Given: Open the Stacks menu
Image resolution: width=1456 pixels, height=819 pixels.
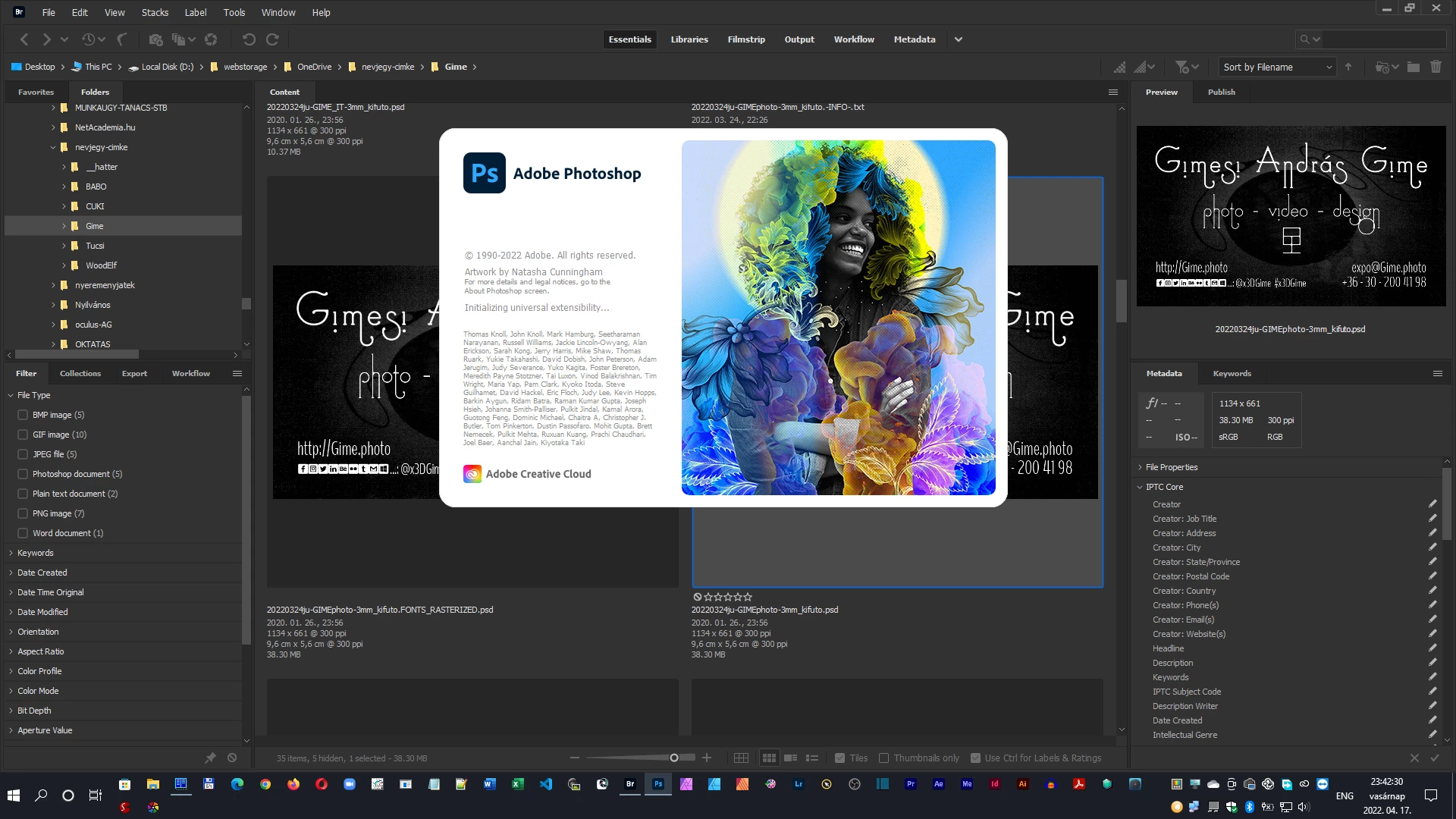Looking at the screenshot, I should 155,12.
